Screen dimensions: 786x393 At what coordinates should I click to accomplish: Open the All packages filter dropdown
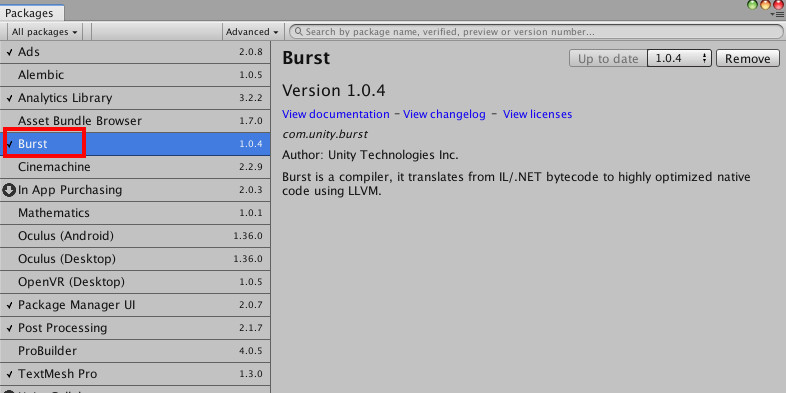tap(45, 32)
